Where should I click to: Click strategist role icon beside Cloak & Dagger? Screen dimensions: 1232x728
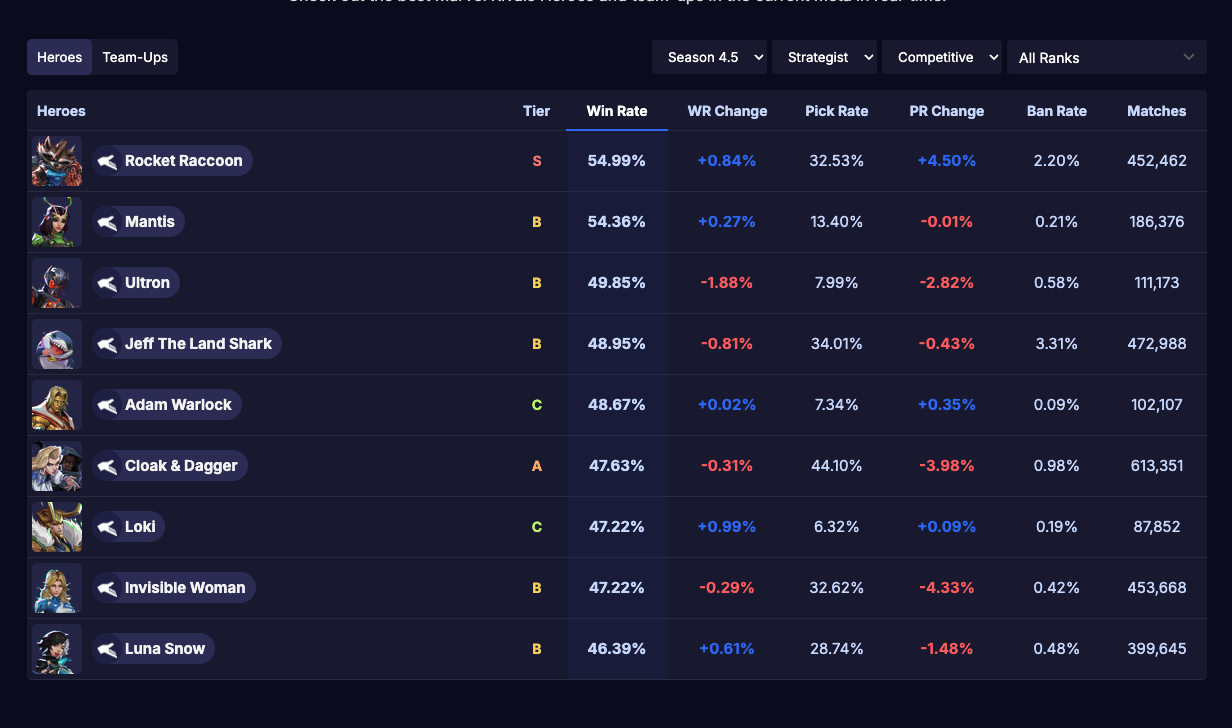coord(107,466)
